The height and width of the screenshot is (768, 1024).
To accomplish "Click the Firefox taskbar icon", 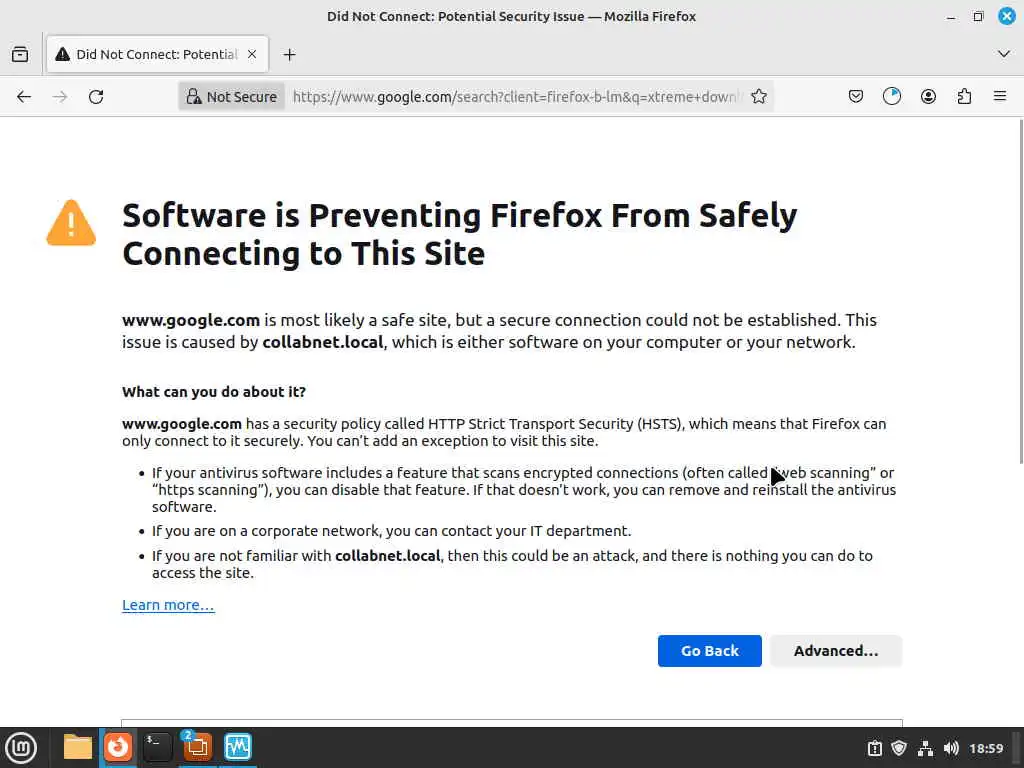I will [118, 747].
